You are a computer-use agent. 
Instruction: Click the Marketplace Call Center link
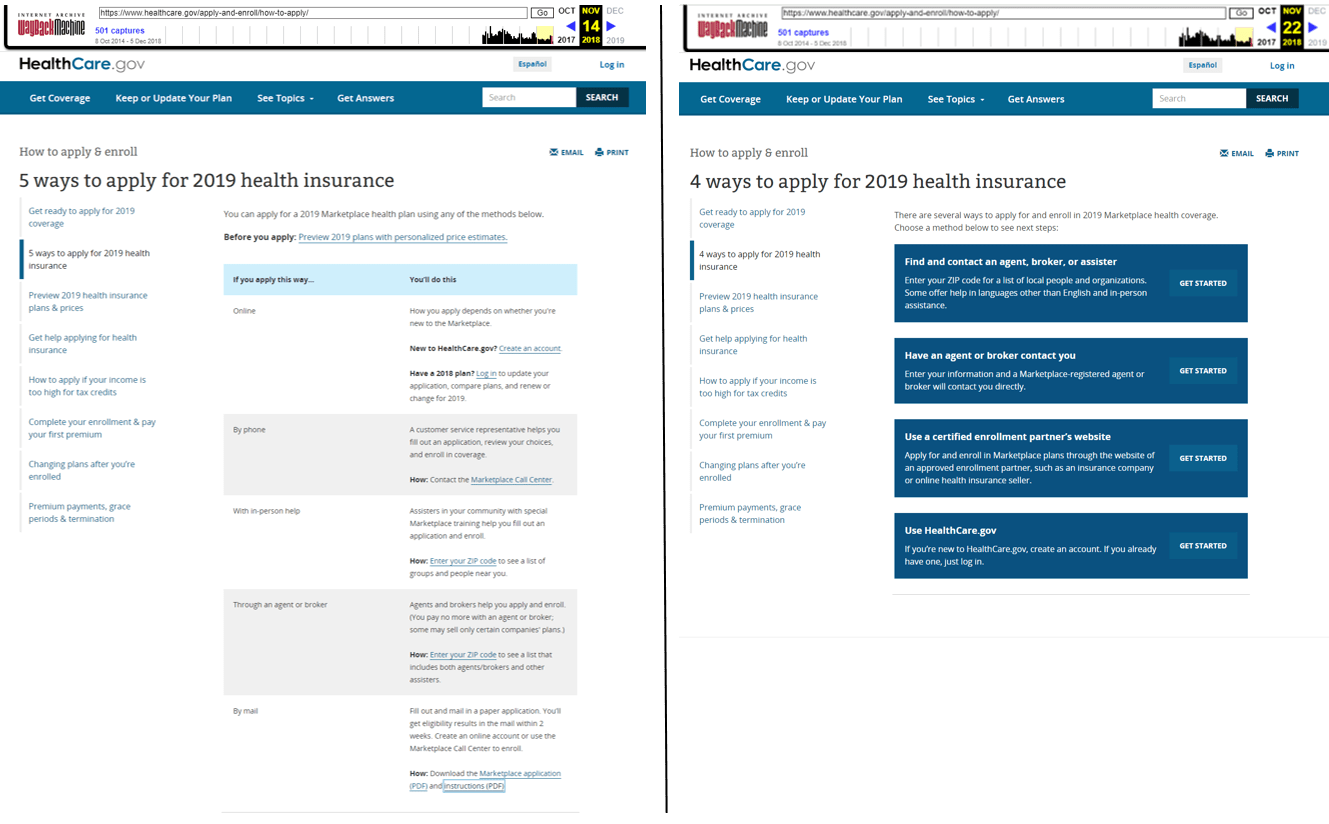[511, 479]
